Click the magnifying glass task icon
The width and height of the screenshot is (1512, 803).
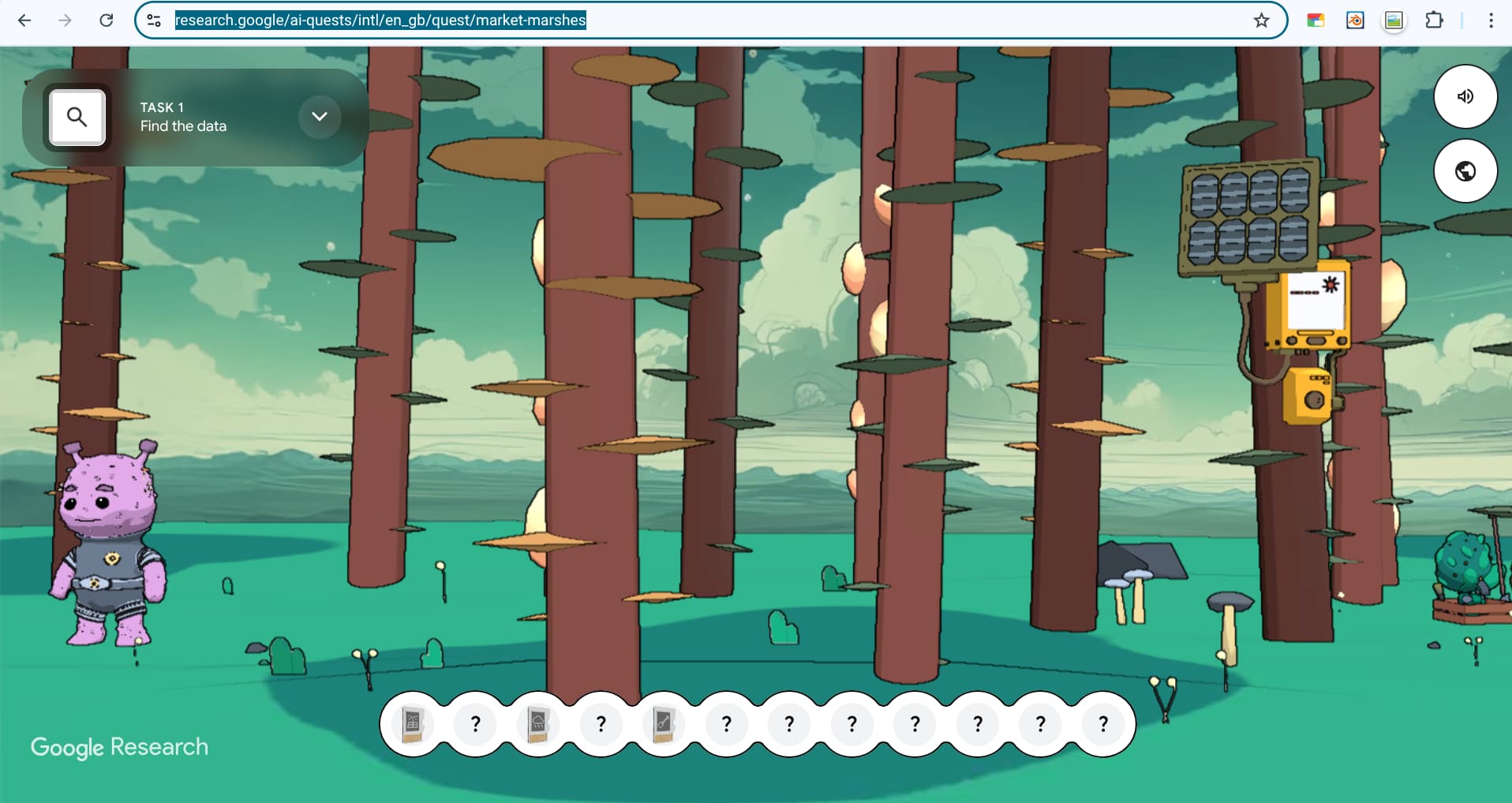click(77, 118)
